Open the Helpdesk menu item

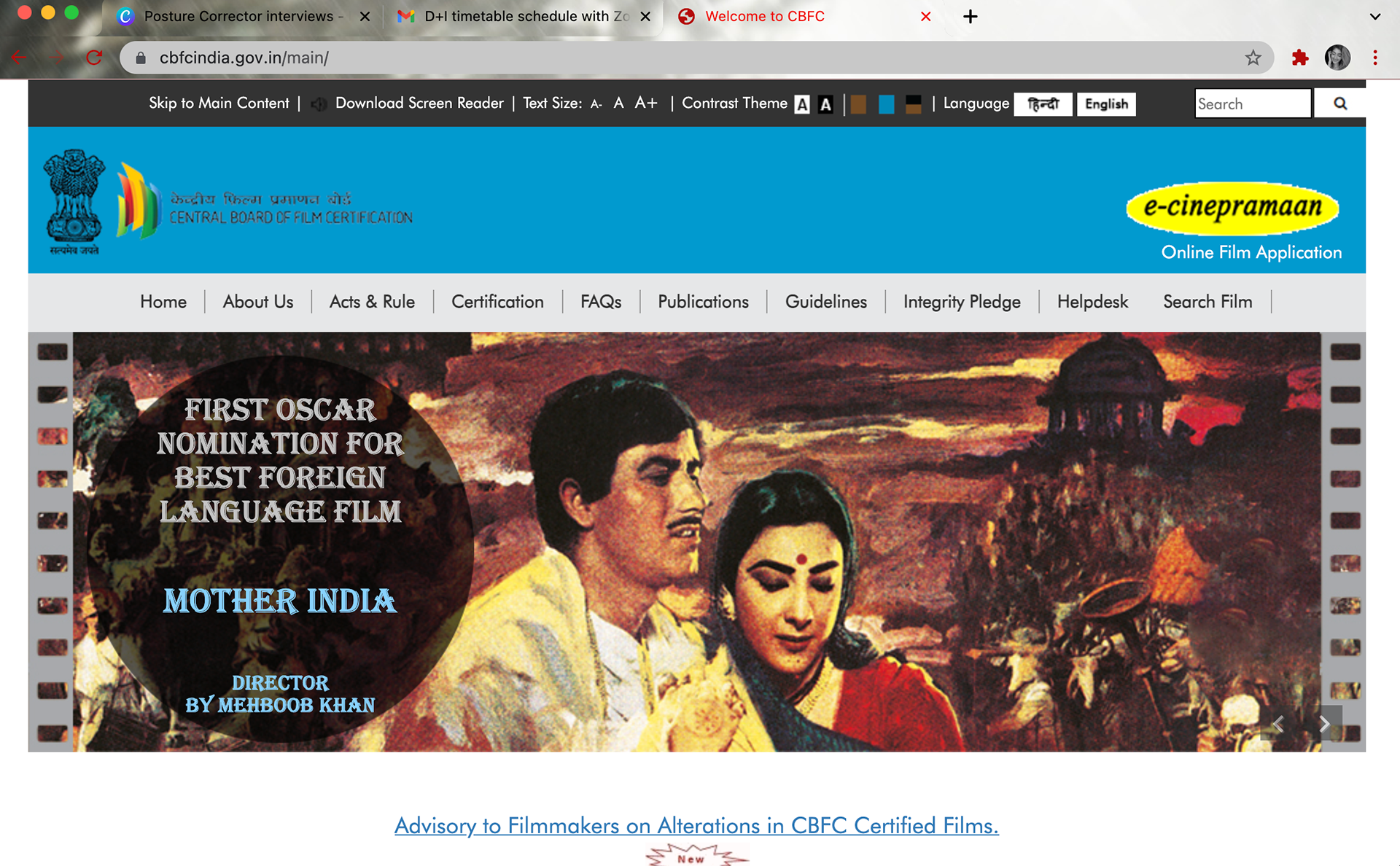[x=1092, y=302]
